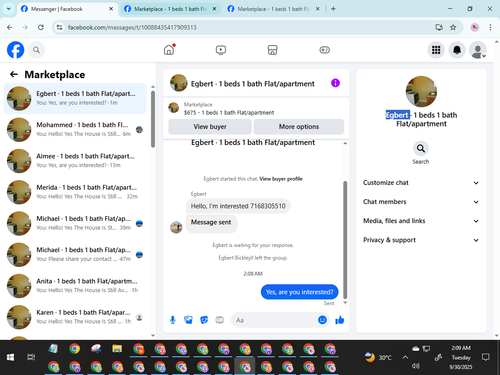
Task: Open the Windows notification center icon
Action: (x=486, y=357)
